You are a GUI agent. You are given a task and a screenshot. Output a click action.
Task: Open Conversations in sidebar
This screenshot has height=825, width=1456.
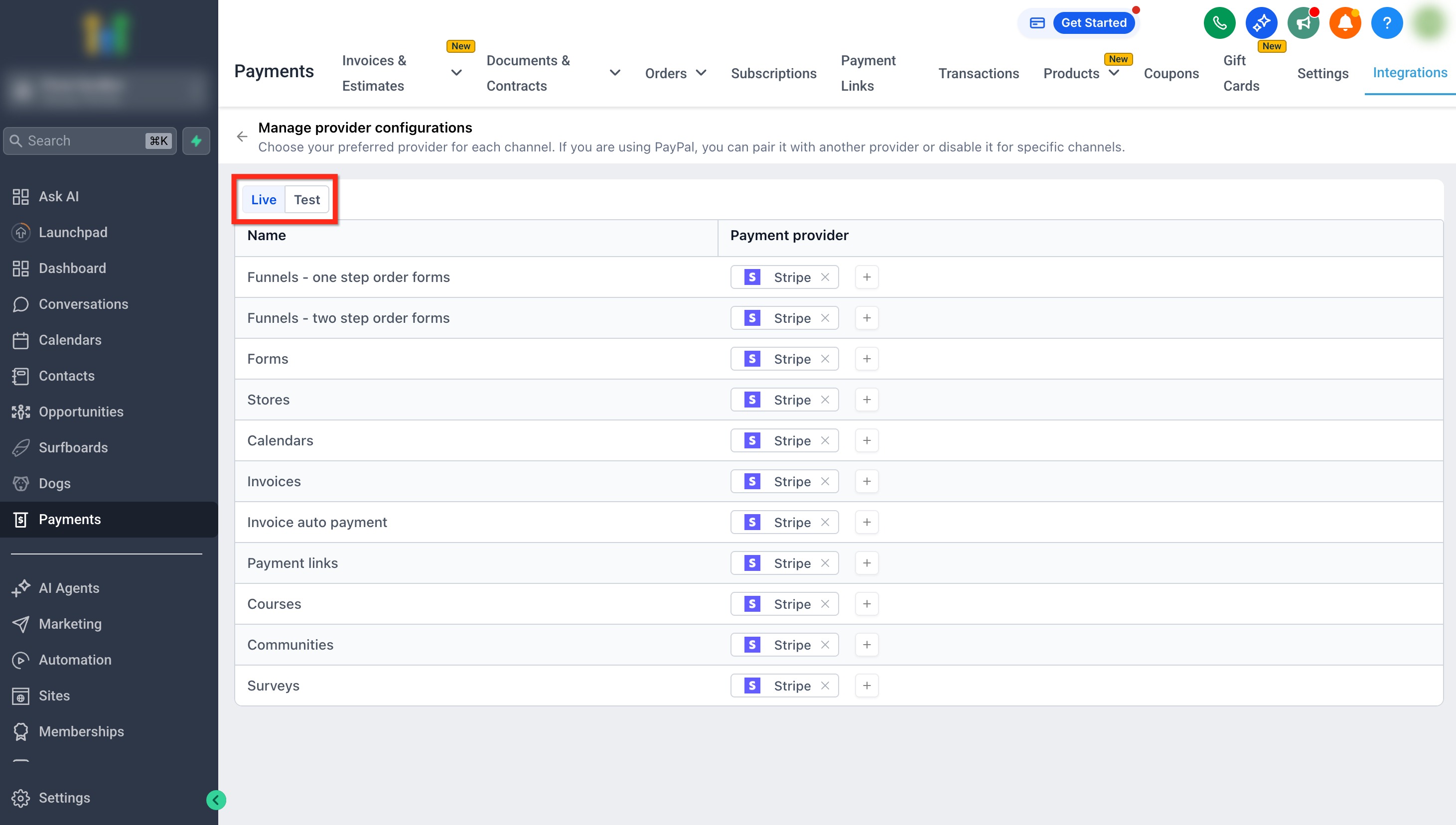(83, 304)
